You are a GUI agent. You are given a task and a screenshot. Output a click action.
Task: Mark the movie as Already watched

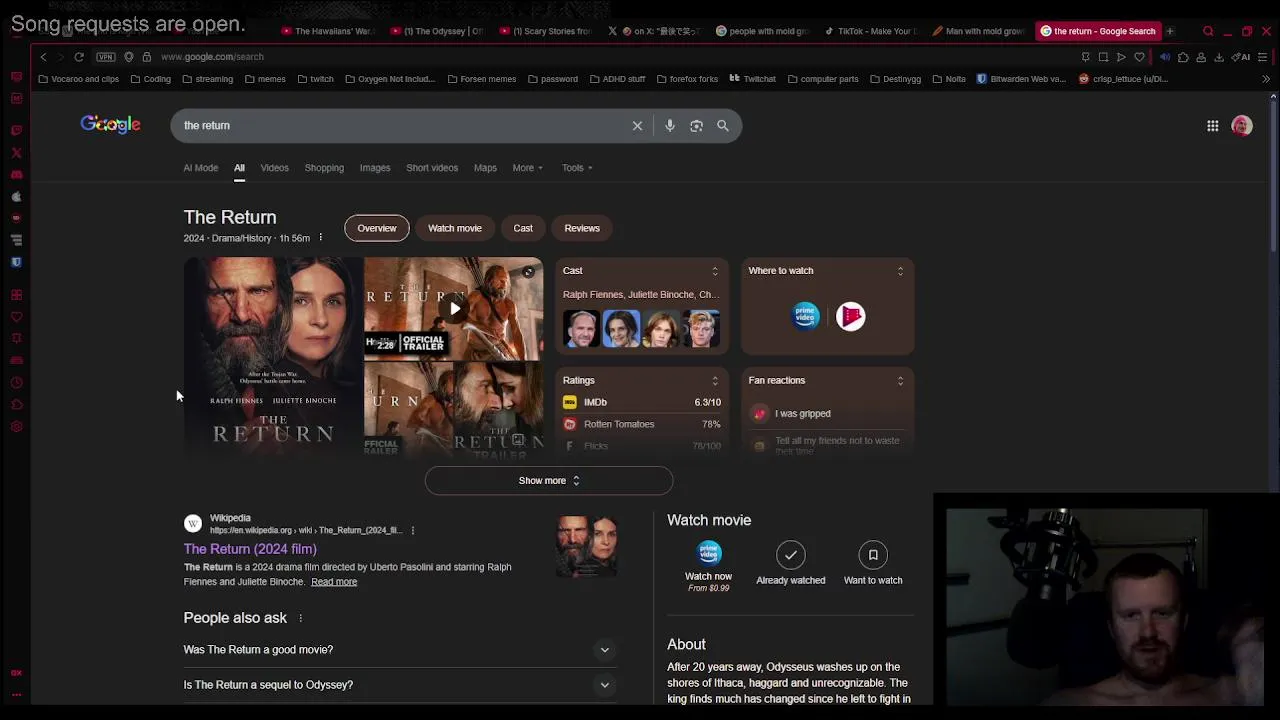(x=791, y=564)
